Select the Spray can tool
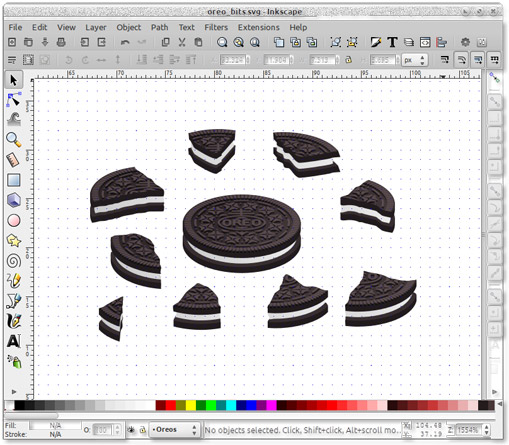 click(x=14, y=361)
